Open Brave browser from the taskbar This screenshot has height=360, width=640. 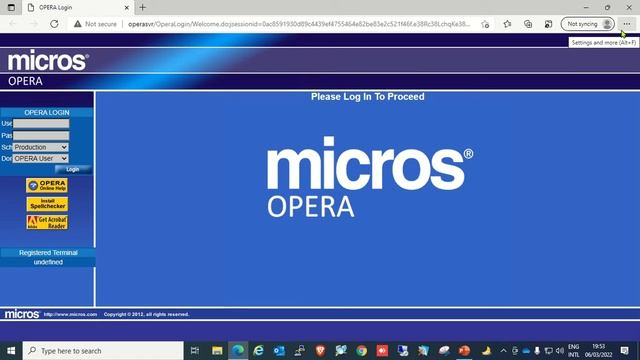click(320, 351)
